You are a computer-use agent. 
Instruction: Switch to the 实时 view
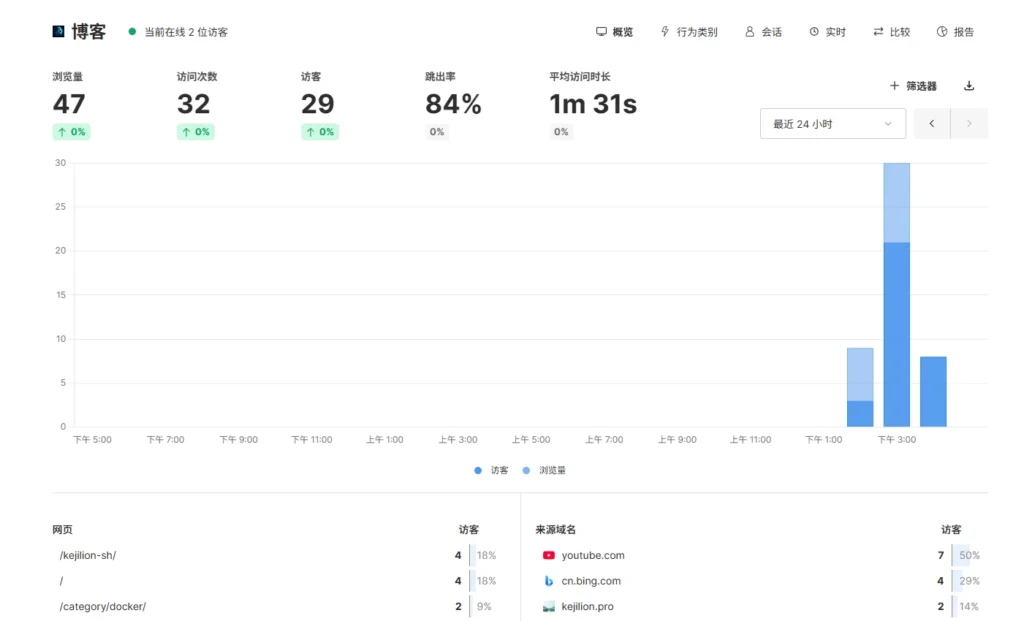coord(827,32)
